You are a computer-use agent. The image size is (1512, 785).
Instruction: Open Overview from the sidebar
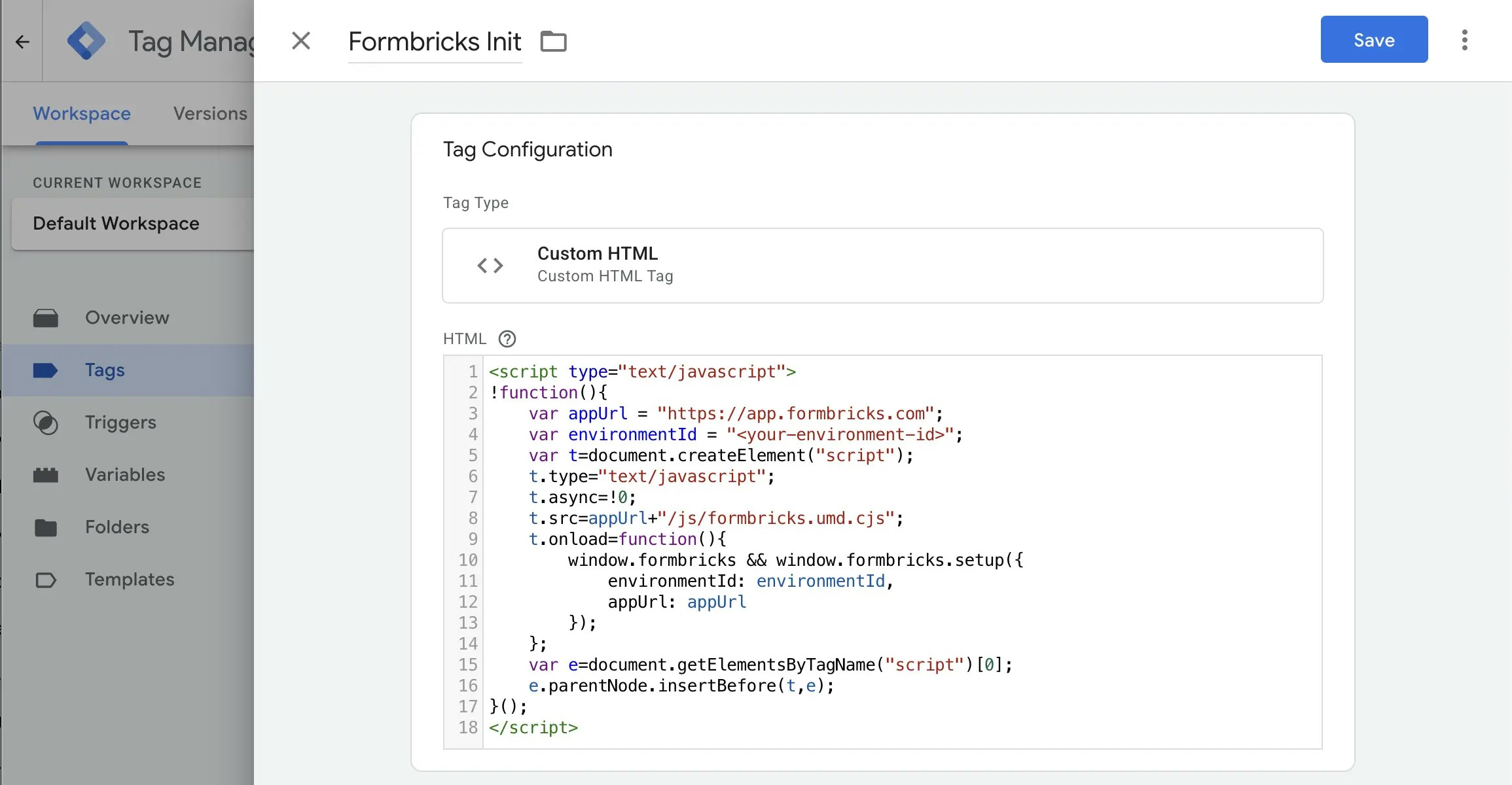(x=45, y=317)
